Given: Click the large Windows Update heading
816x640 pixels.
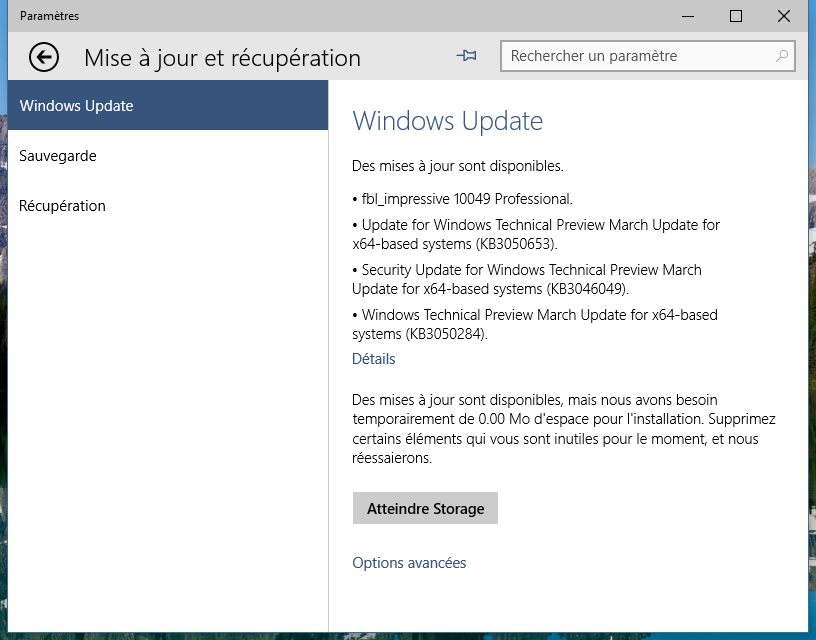Looking at the screenshot, I should pyautogui.click(x=448, y=121).
